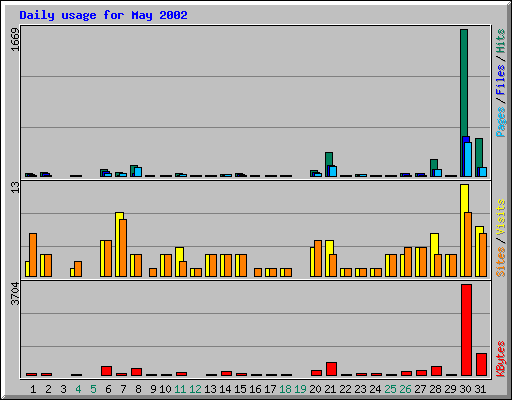Image resolution: width=512 pixels, height=400 pixels.
Task: Click day 11 on the x-axis
Action: click(x=180, y=389)
